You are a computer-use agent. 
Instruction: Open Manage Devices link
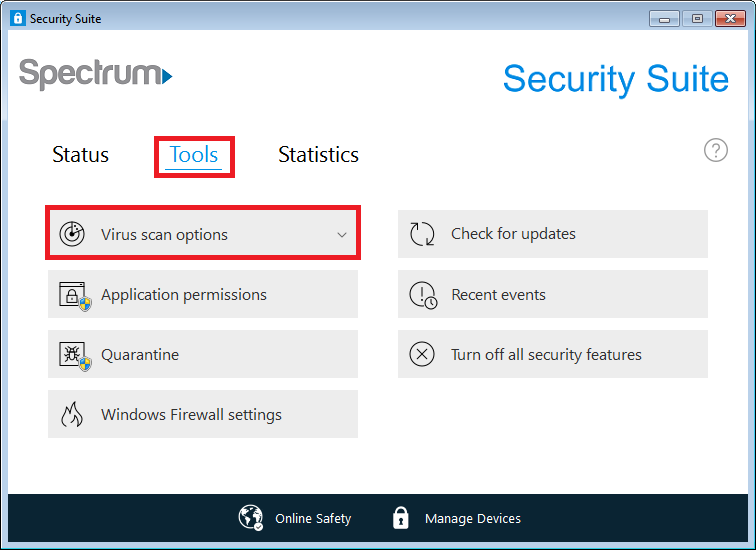(x=472, y=519)
